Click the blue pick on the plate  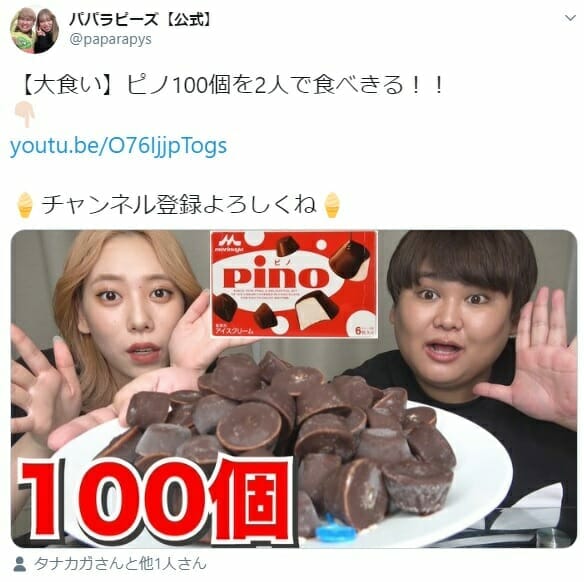pos(335,529)
